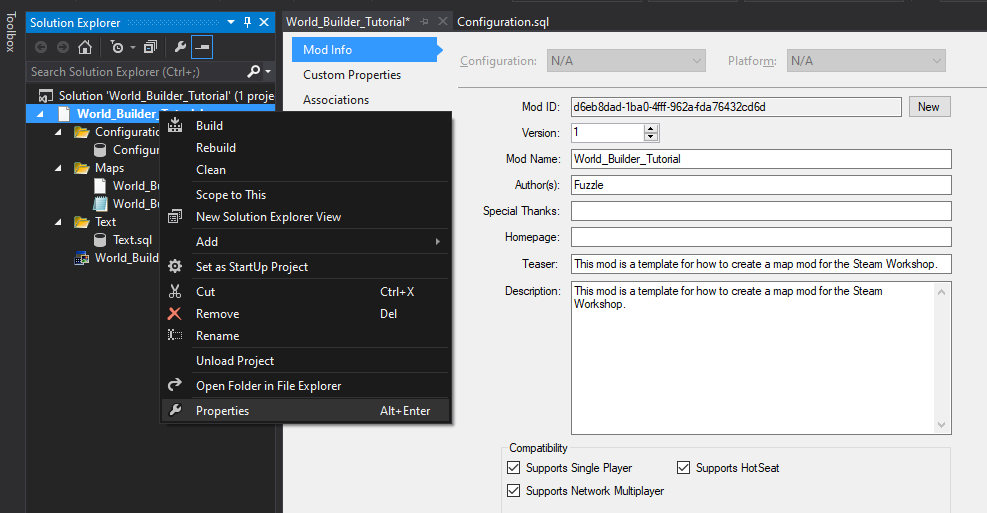
Task: Select the Custom Properties page link
Action: [x=352, y=75]
